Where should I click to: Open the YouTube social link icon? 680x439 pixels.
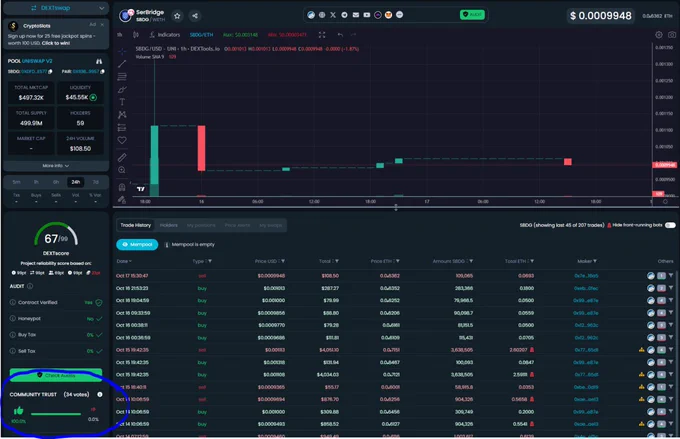coord(367,15)
